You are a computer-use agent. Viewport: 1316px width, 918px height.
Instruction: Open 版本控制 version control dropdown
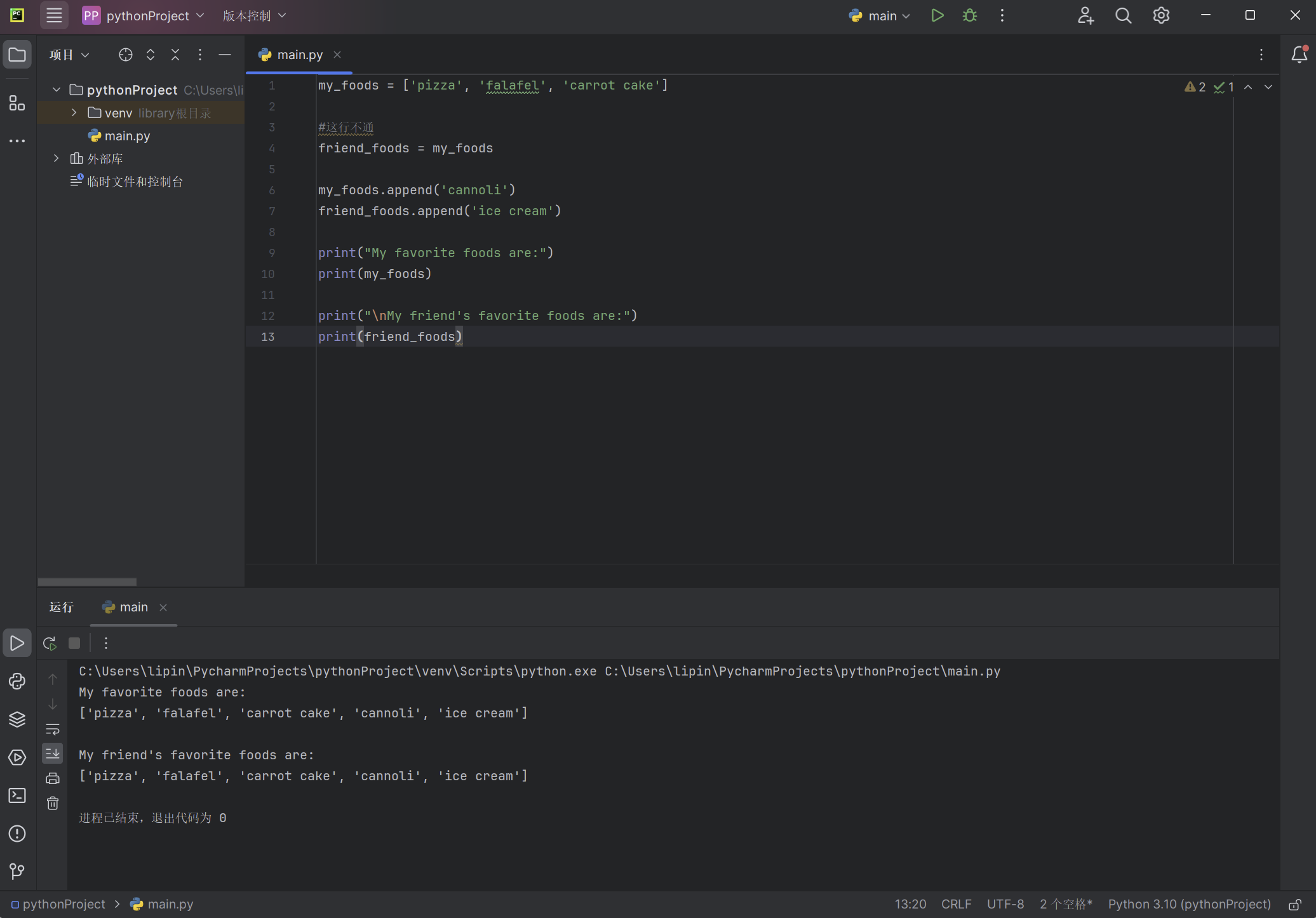[x=254, y=15]
